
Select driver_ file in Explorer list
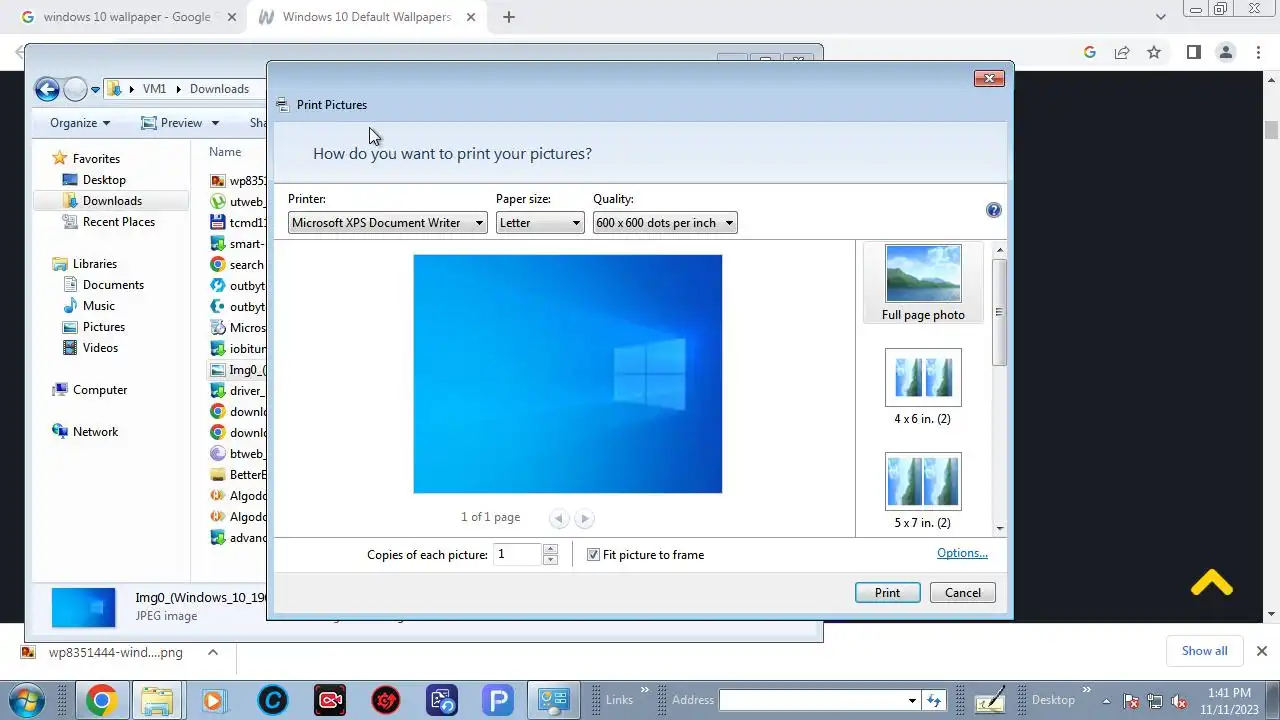pos(237,391)
